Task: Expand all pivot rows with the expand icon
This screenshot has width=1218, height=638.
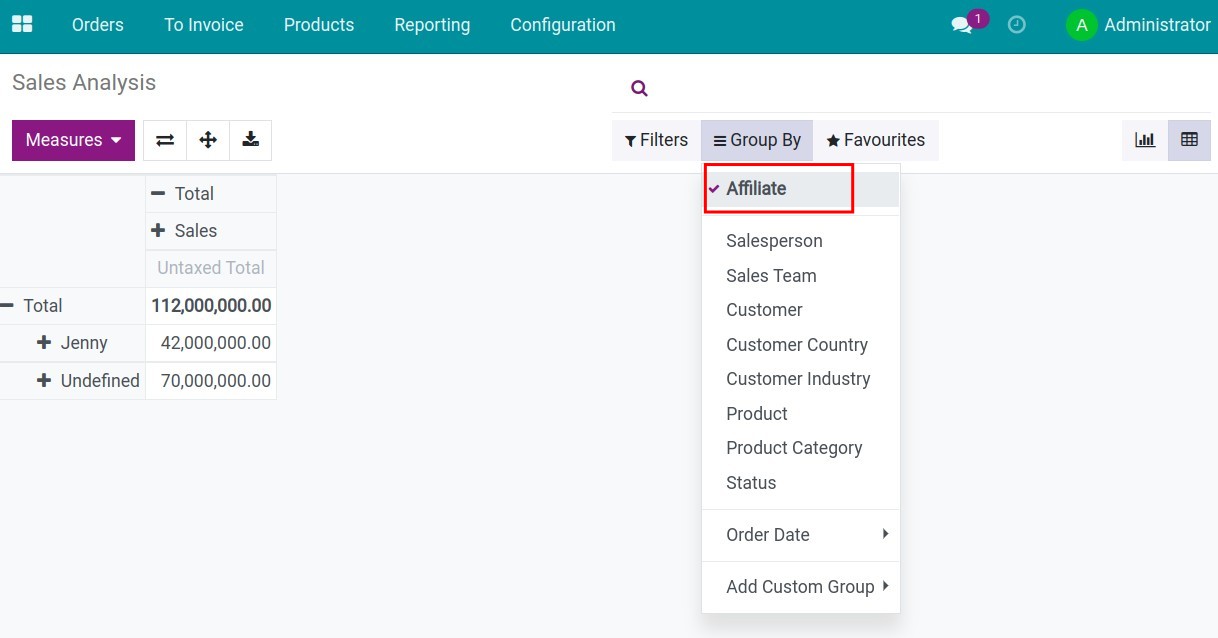Action: [x=207, y=140]
